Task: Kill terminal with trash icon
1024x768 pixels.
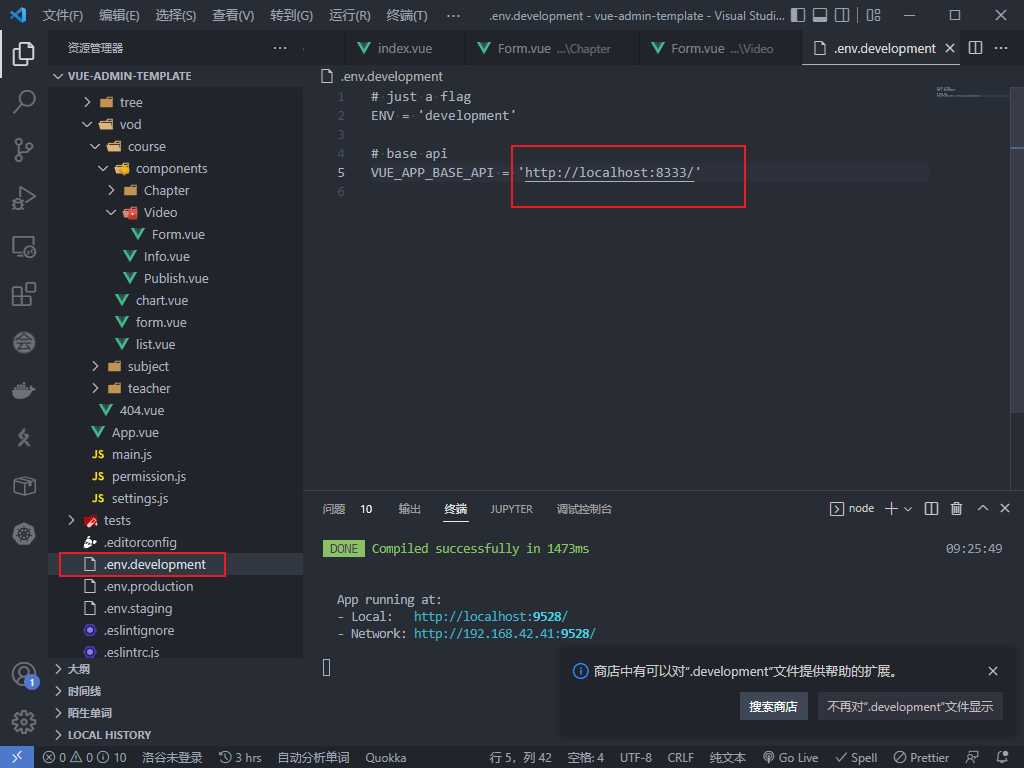Action: point(956,509)
